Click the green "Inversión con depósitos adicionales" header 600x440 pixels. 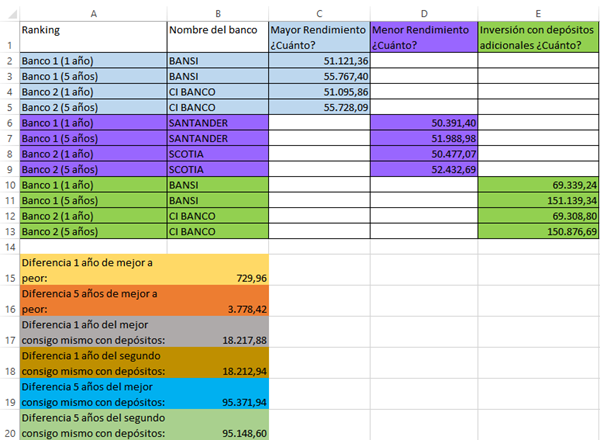coord(538,37)
